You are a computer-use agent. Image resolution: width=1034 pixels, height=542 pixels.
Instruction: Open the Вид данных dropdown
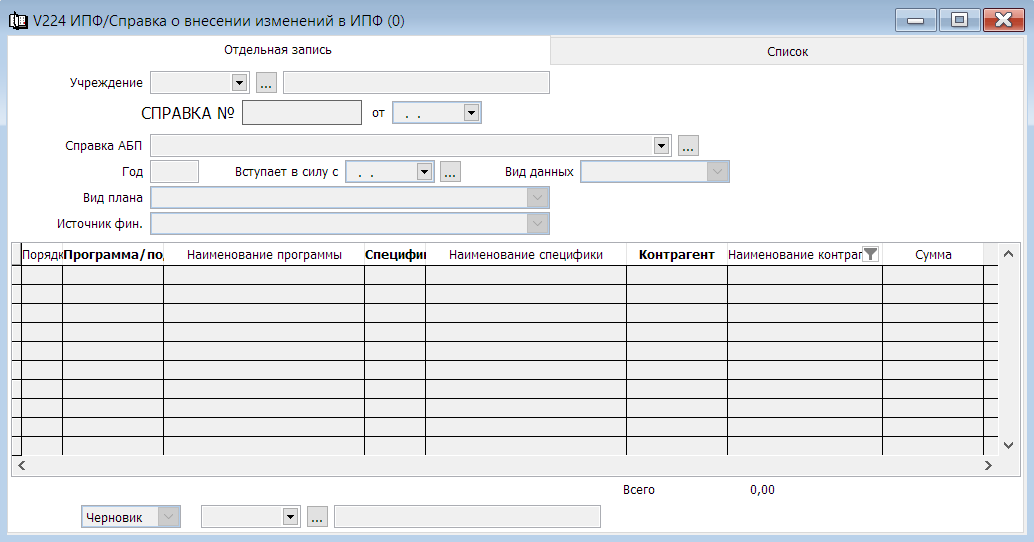click(717, 172)
